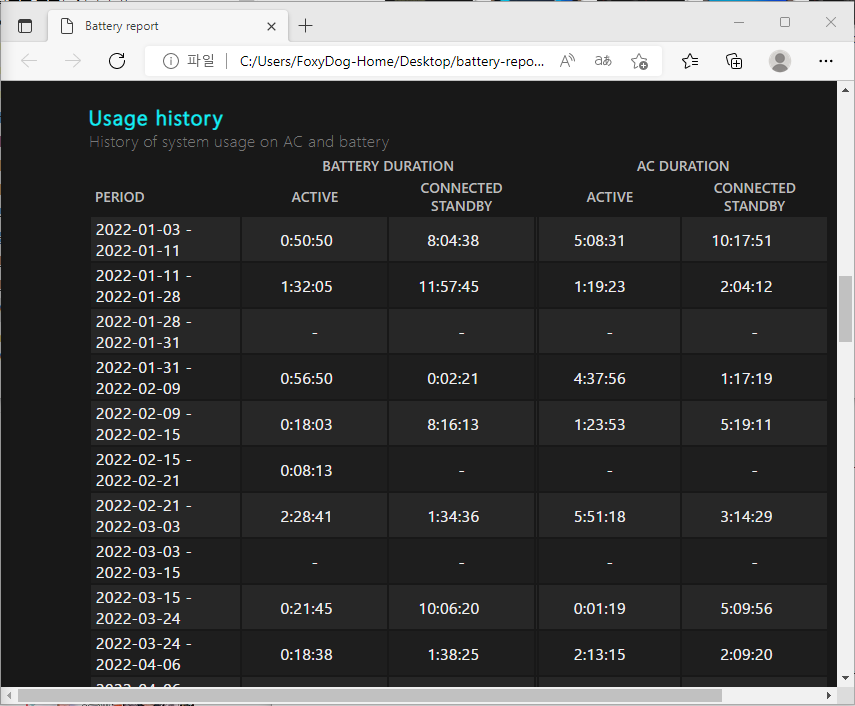The width and height of the screenshot is (855, 706).
Task: Click AC active value 5:51:18
Action: click(599, 516)
